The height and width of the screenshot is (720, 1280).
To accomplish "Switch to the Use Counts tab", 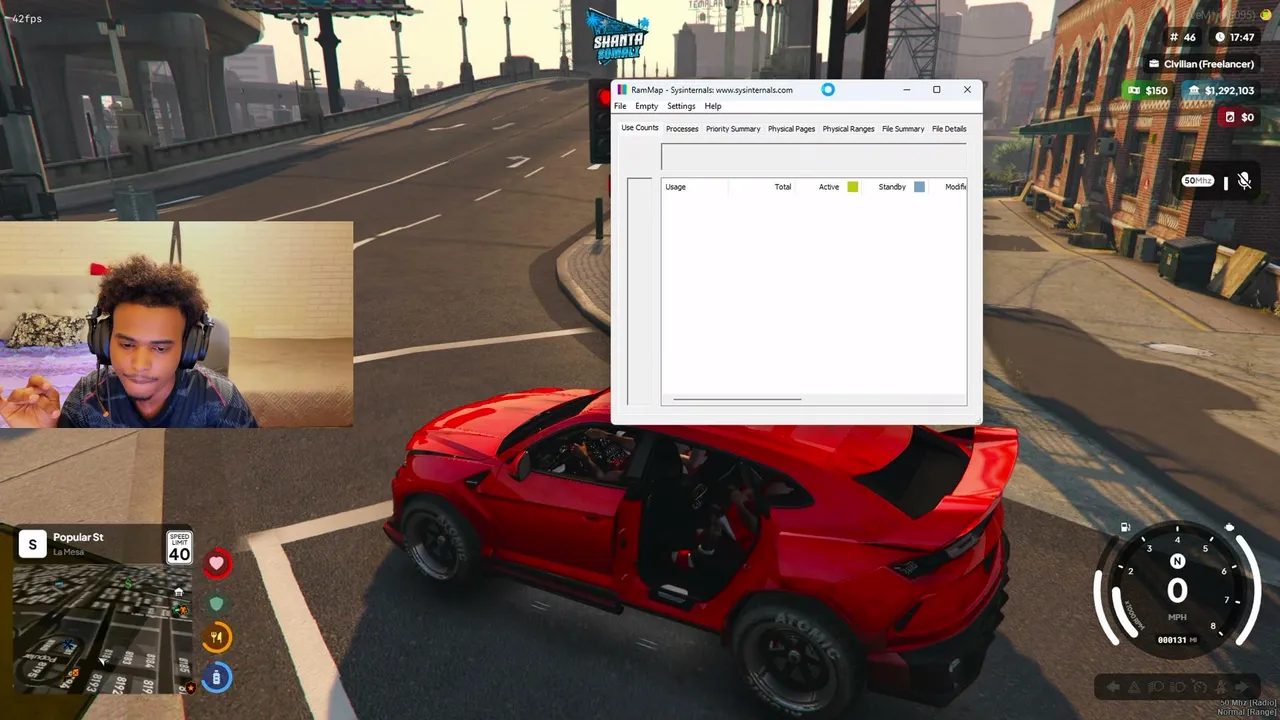I will [x=640, y=128].
